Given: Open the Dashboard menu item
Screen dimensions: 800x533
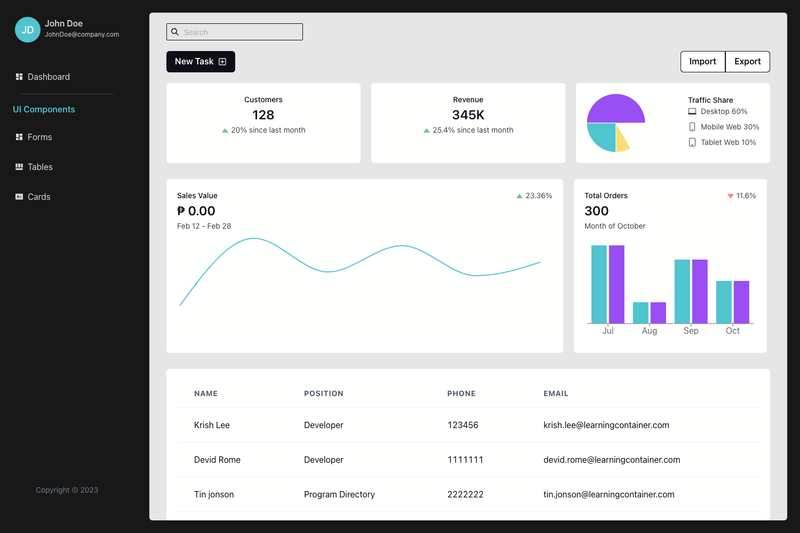Looking at the screenshot, I should (x=43, y=77).
